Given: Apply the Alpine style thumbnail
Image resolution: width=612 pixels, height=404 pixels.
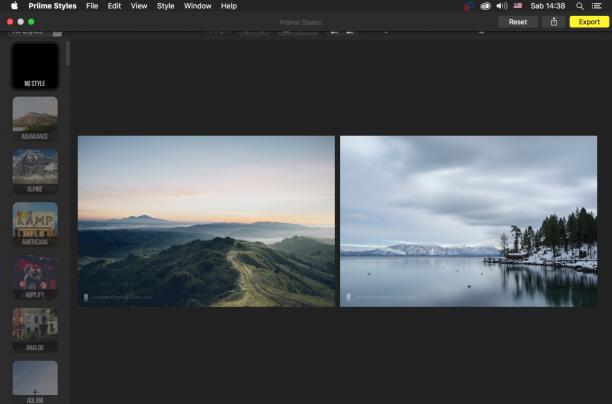Looking at the screenshot, I should pyautogui.click(x=35, y=171).
